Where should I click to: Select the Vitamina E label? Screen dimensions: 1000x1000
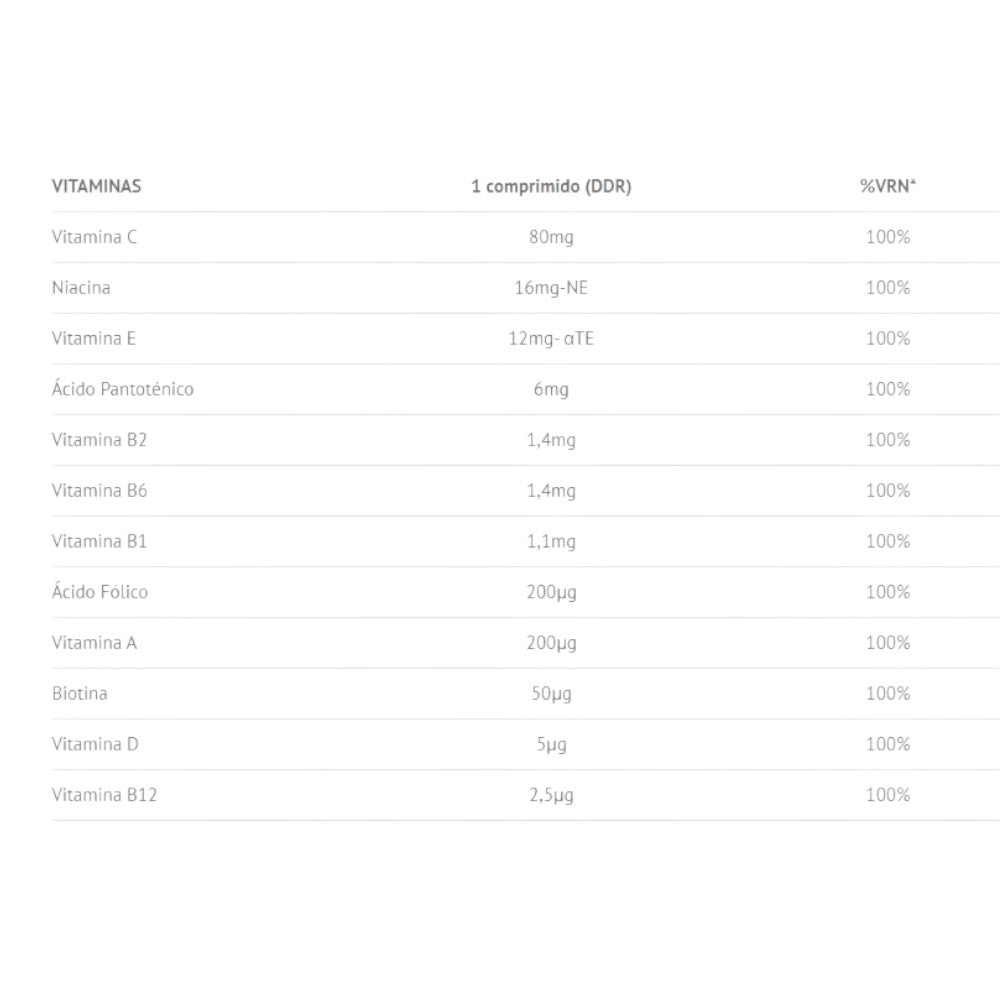click(x=94, y=338)
